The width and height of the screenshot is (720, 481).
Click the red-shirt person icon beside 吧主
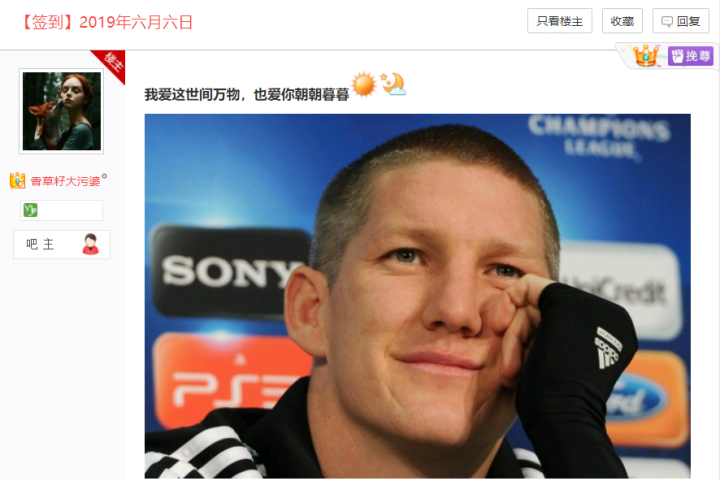click(x=90, y=244)
